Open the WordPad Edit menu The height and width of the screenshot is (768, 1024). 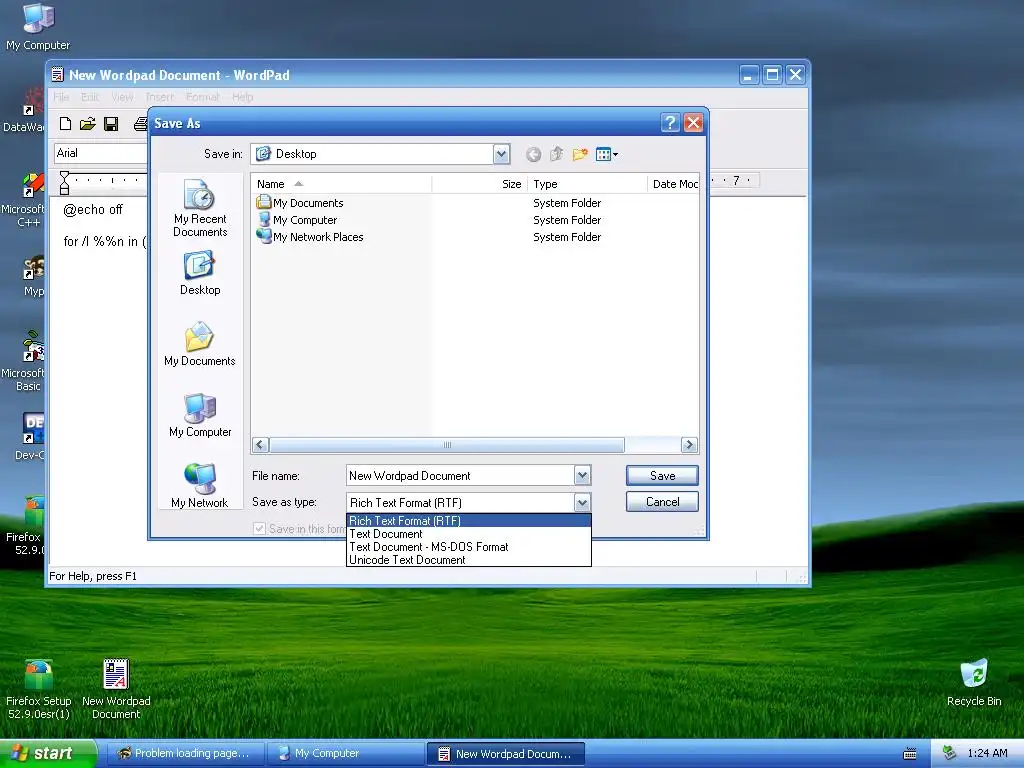click(x=89, y=97)
